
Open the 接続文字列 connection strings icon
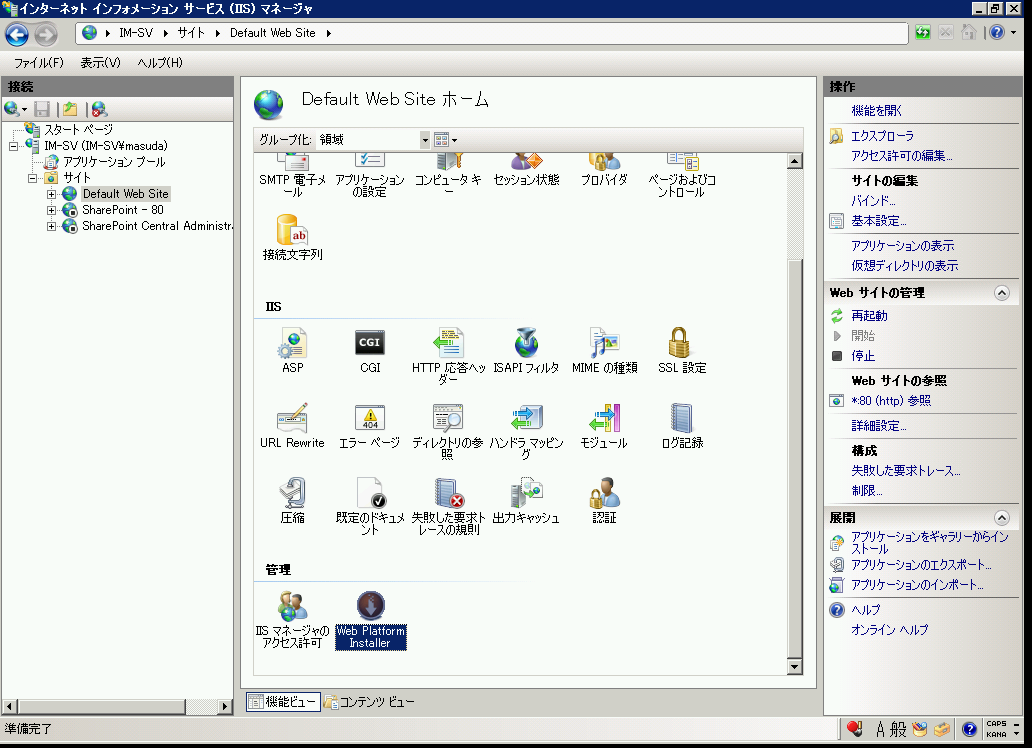click(x=292, y=231)
